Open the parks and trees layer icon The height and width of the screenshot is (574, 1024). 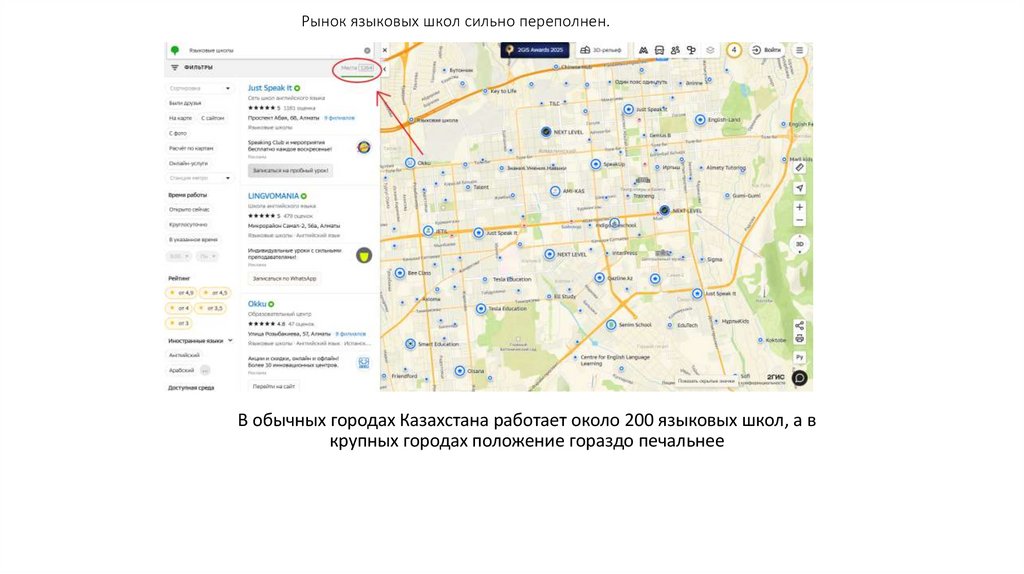692,50
